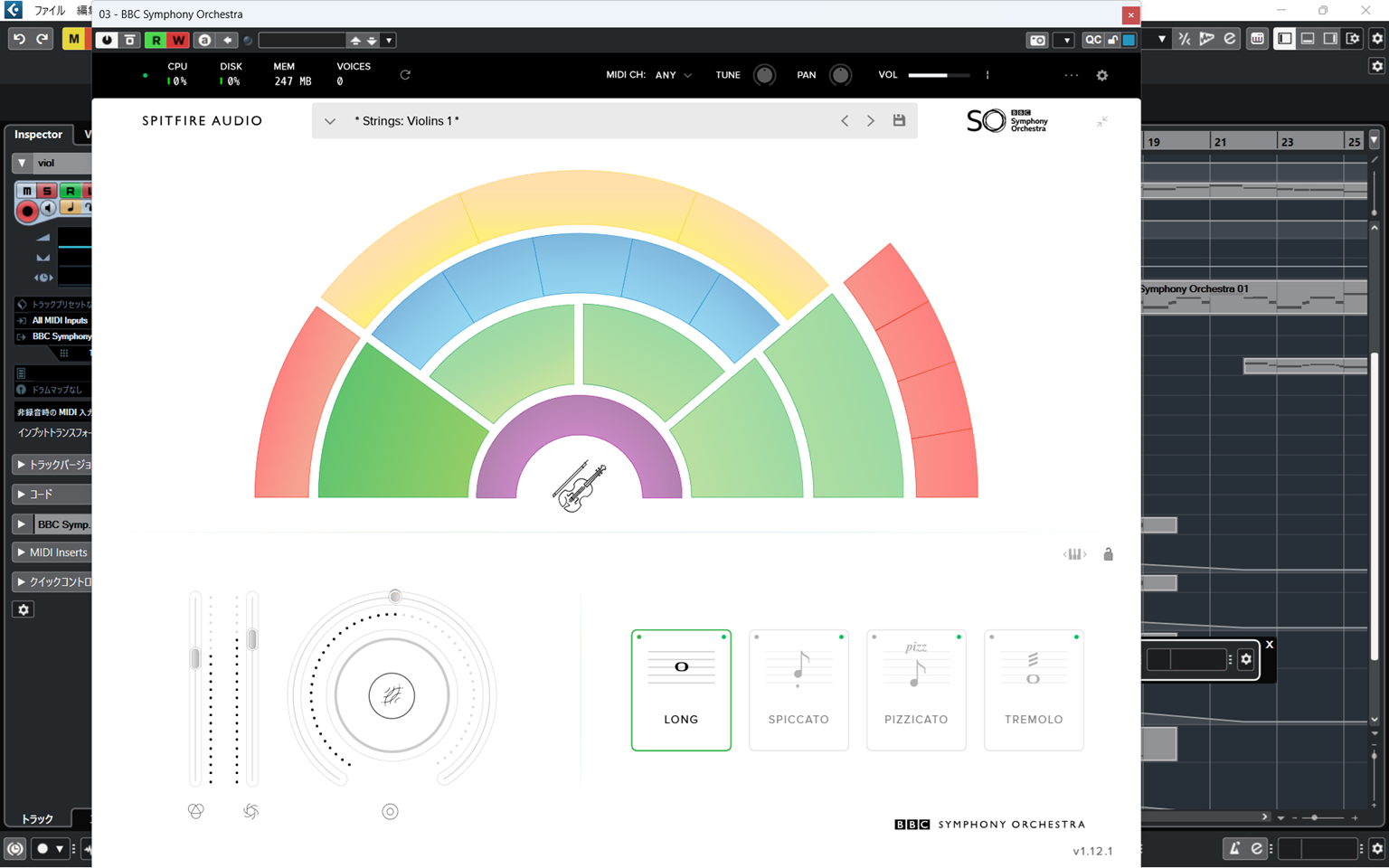Select the PIZZICATO articulation

[916, 690]
